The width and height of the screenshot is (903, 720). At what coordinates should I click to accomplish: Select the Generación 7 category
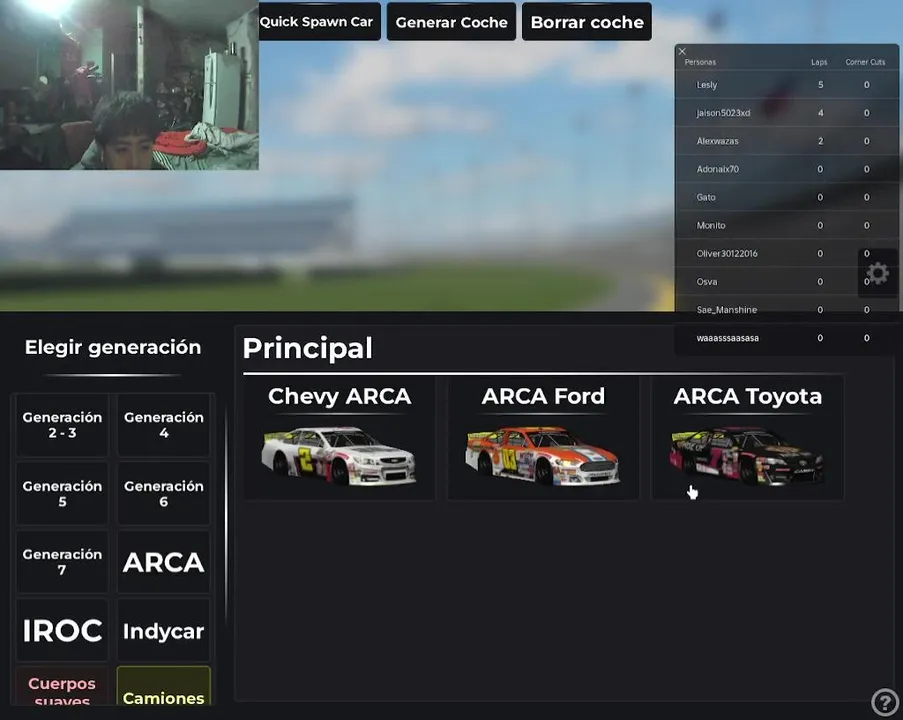point(62,562)
